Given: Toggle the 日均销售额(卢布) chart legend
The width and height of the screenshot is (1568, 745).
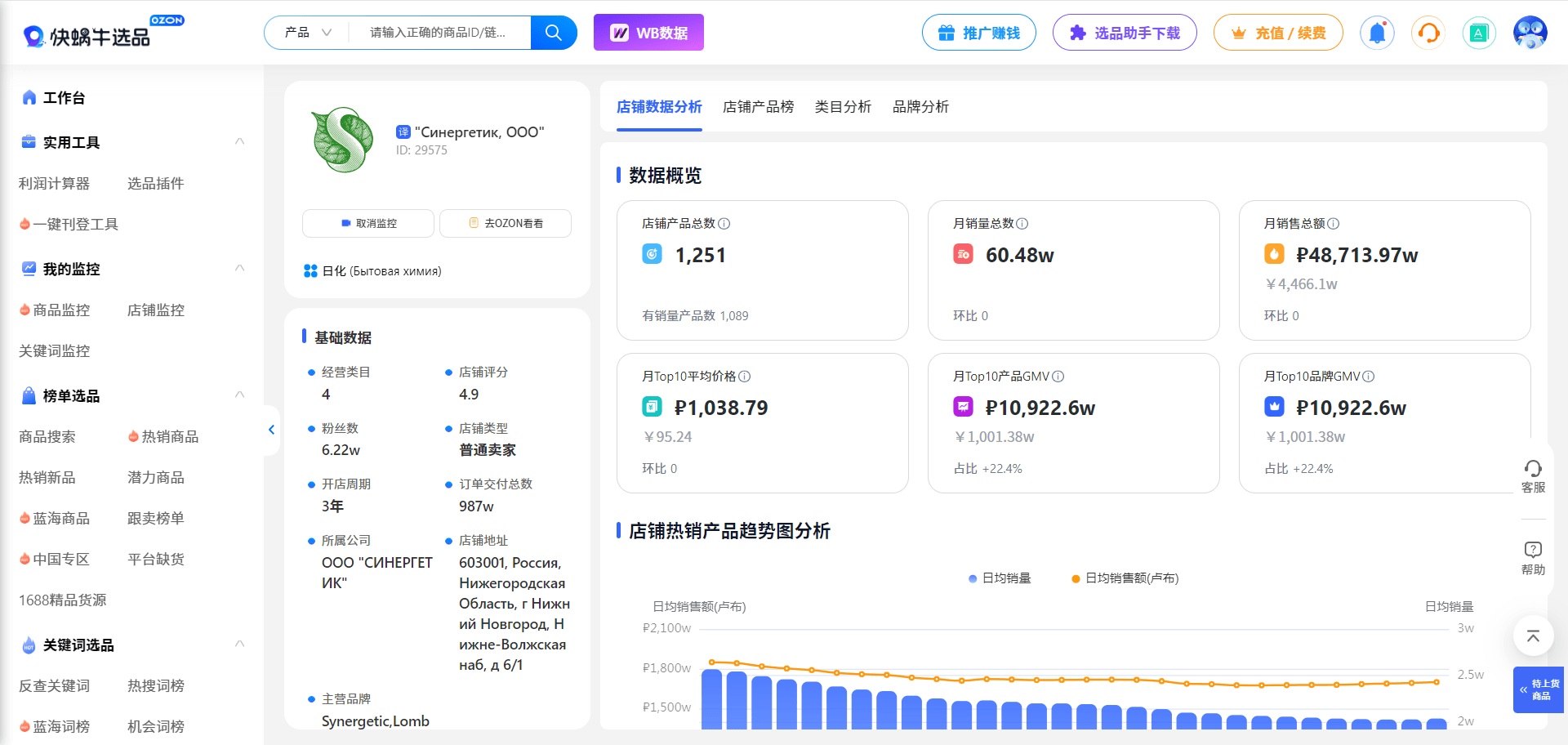Looking at the screenshot, I should (1125, 578).
